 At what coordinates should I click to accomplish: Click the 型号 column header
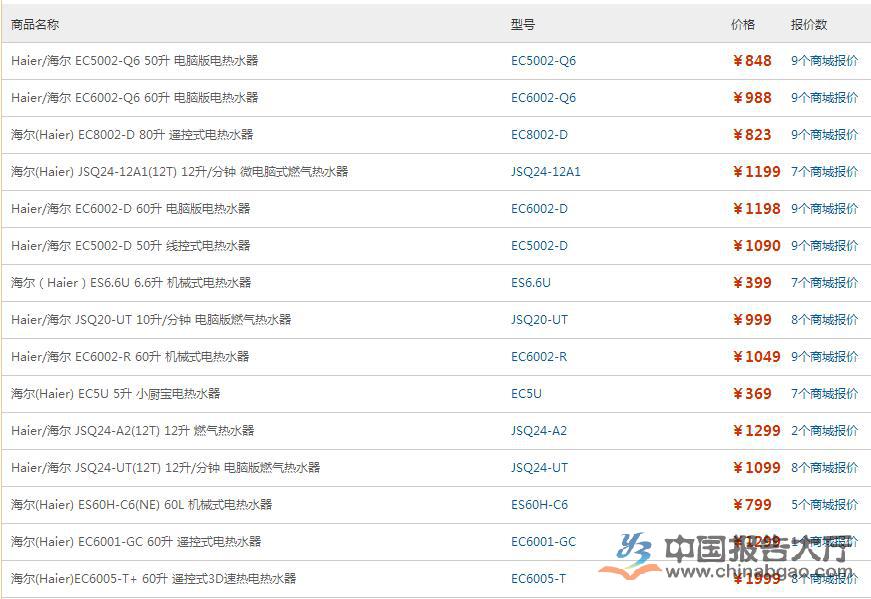click(523, 24)
